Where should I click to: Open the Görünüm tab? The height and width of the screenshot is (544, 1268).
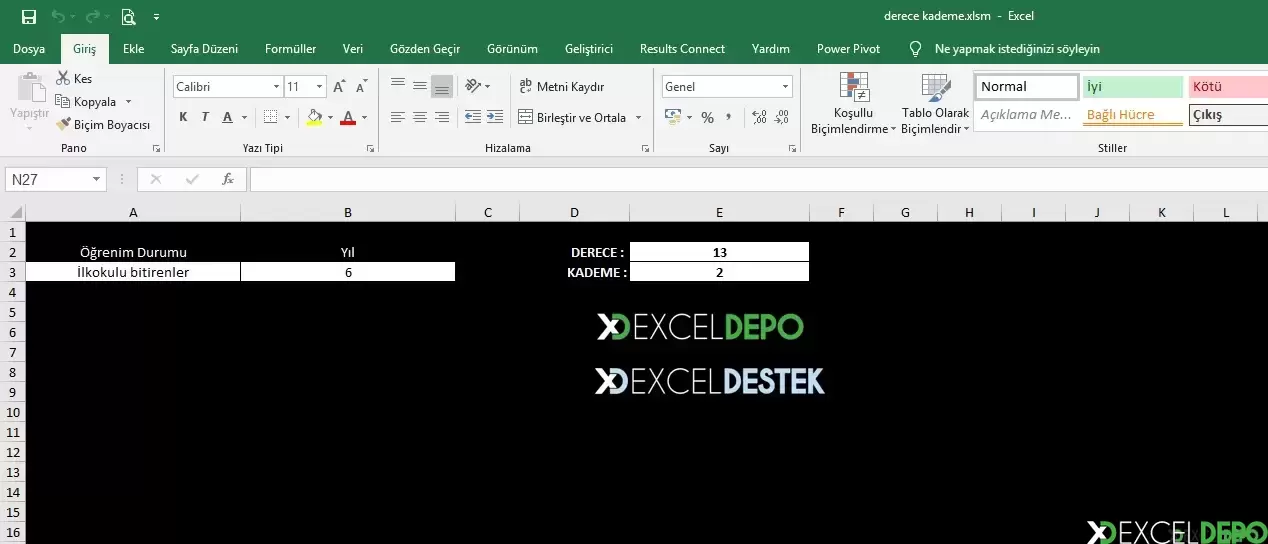coord(513,48)
